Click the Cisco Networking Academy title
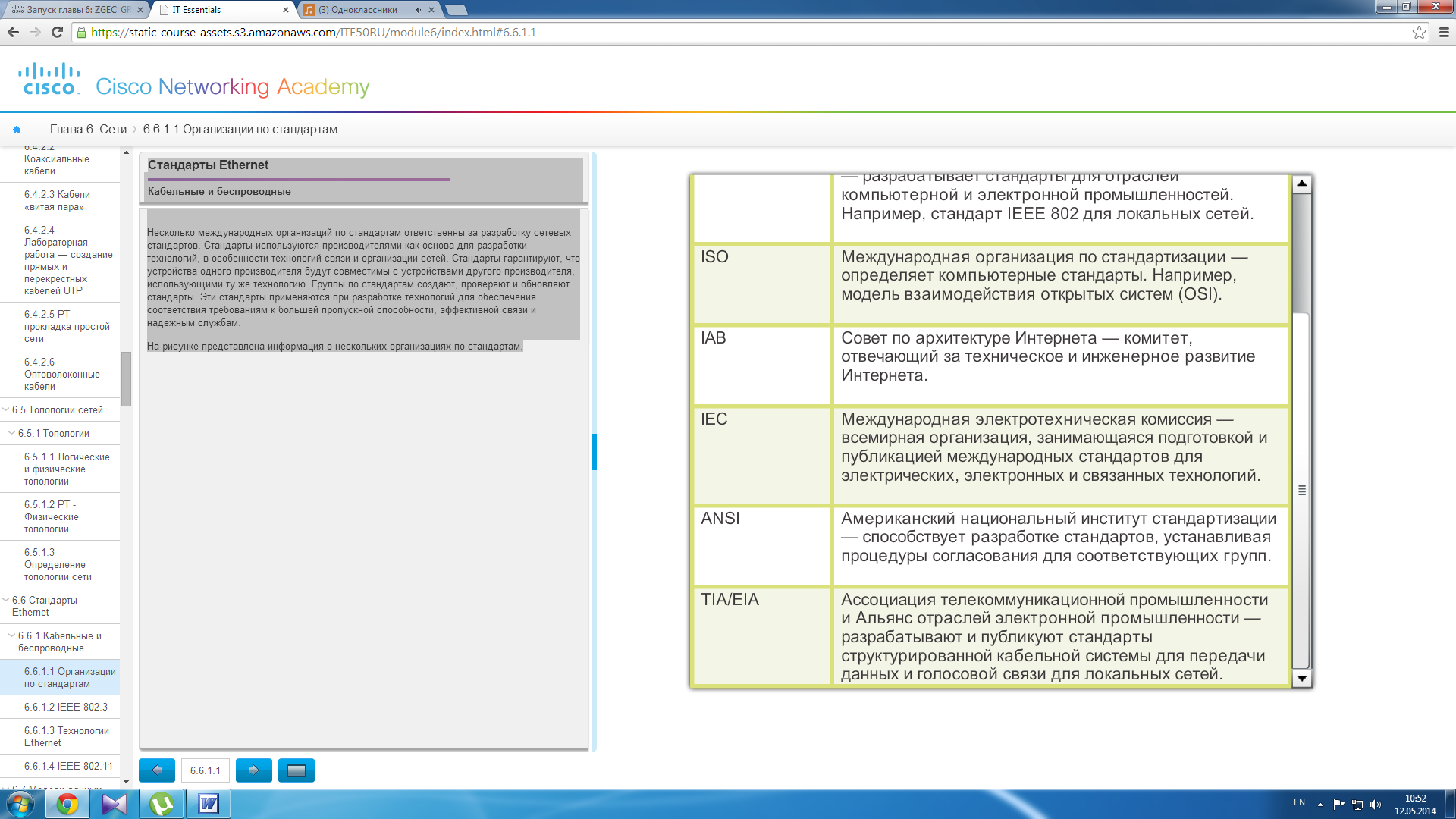This screenshot has width=1456, height=819. pyautogui.click(x=233, y=86)
